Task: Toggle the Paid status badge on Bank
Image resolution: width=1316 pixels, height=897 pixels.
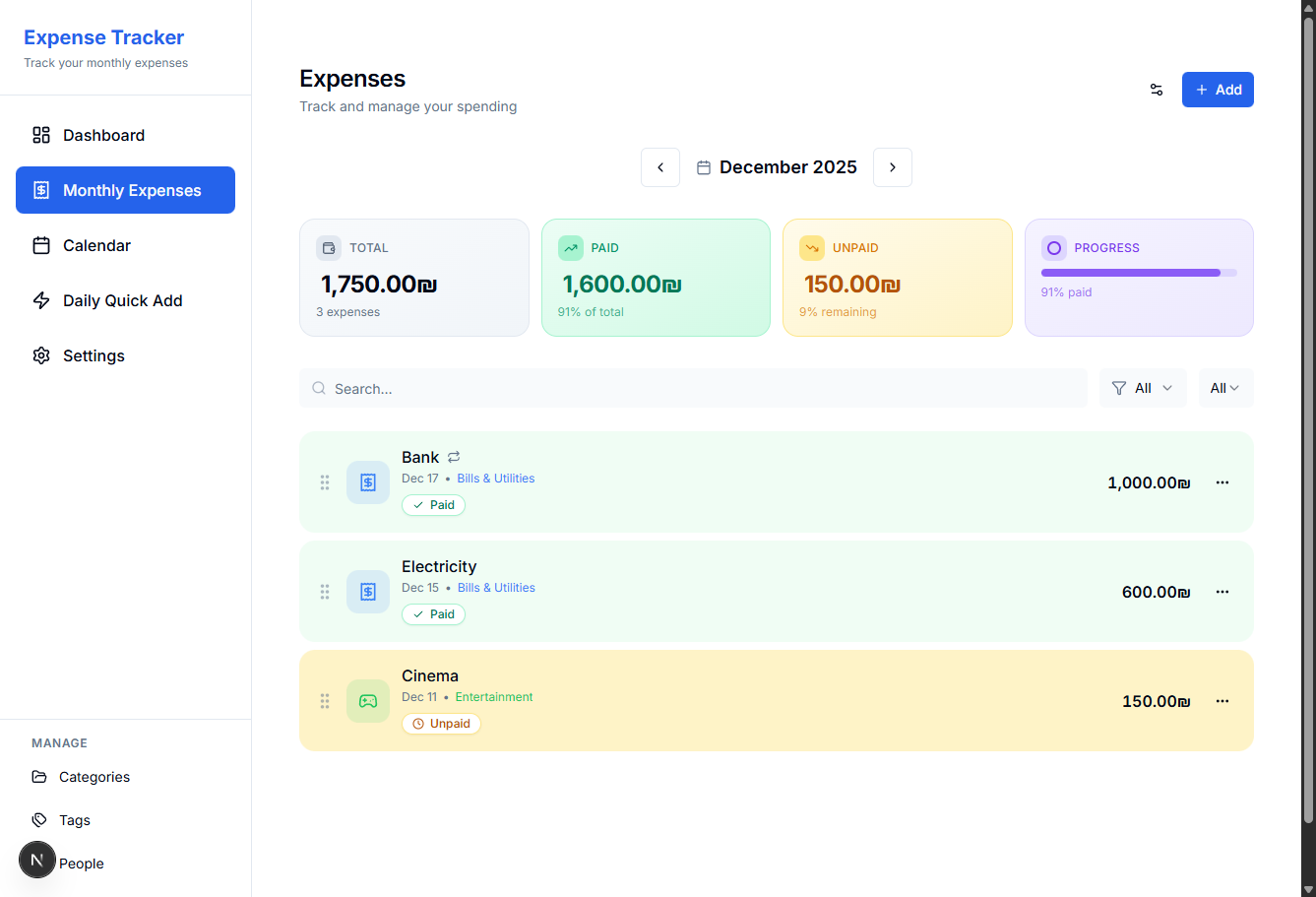Action: 433,505
